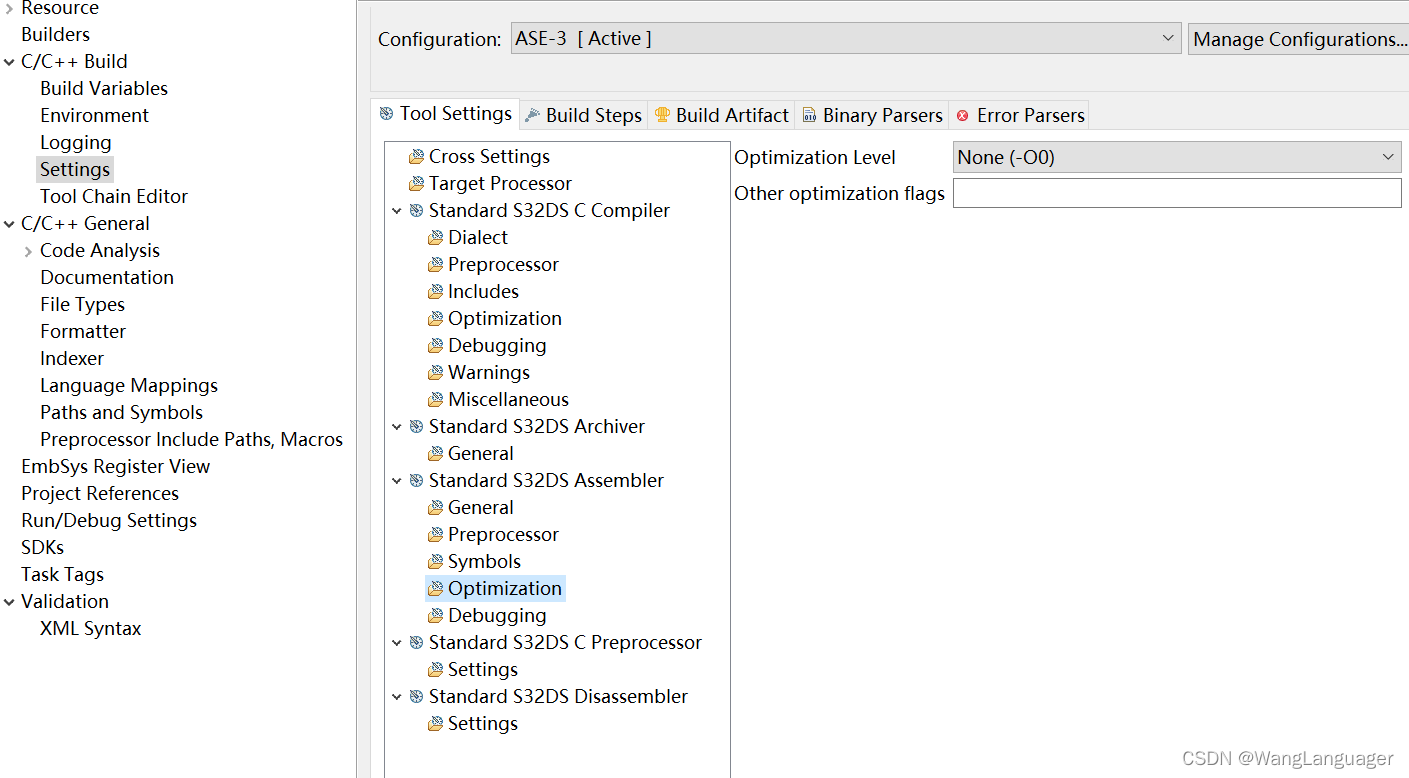Click the Cross Settings folder icon

(x=416, y=157)
